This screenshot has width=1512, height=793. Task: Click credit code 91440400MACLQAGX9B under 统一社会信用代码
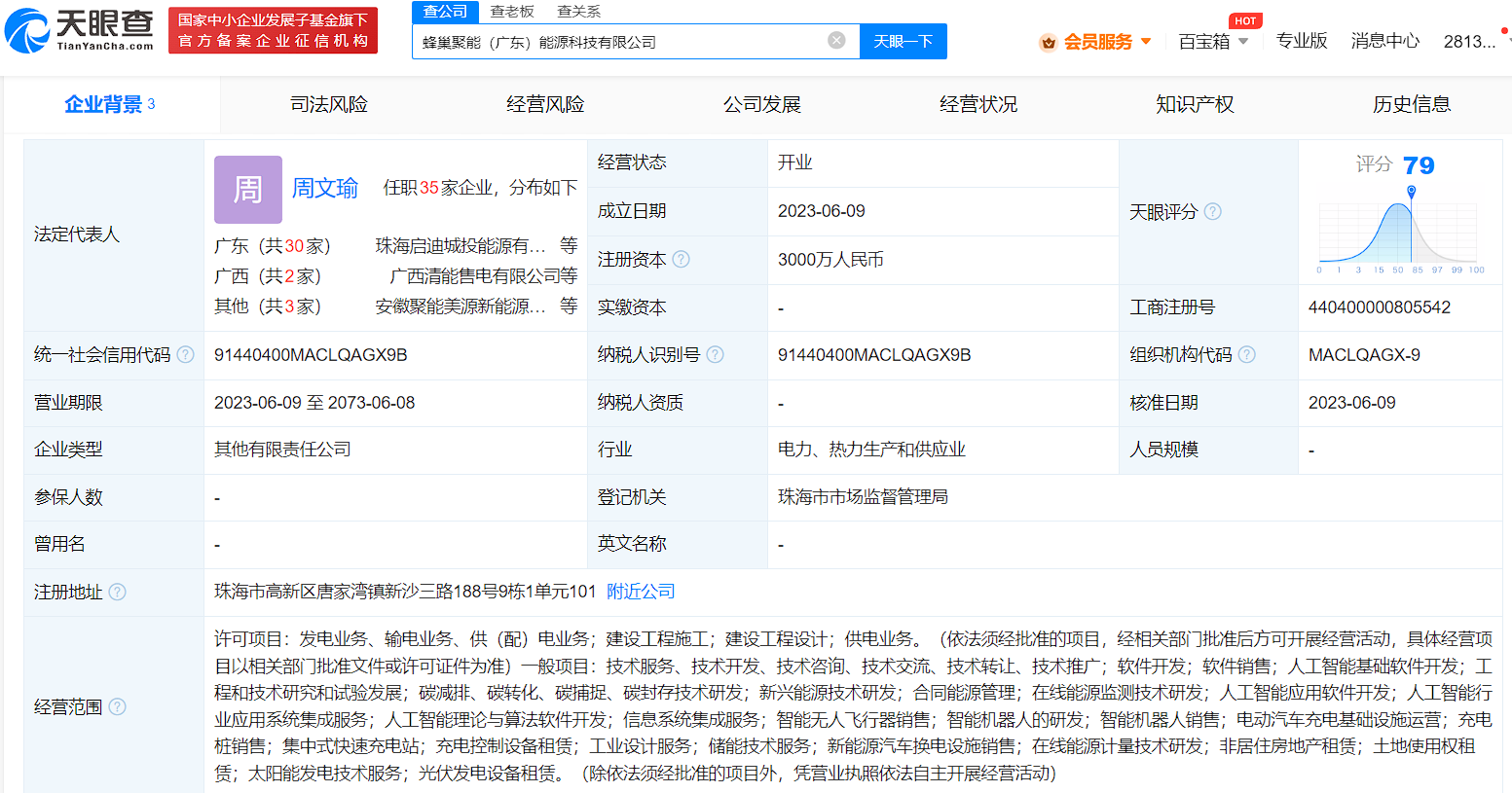point(311,355)
